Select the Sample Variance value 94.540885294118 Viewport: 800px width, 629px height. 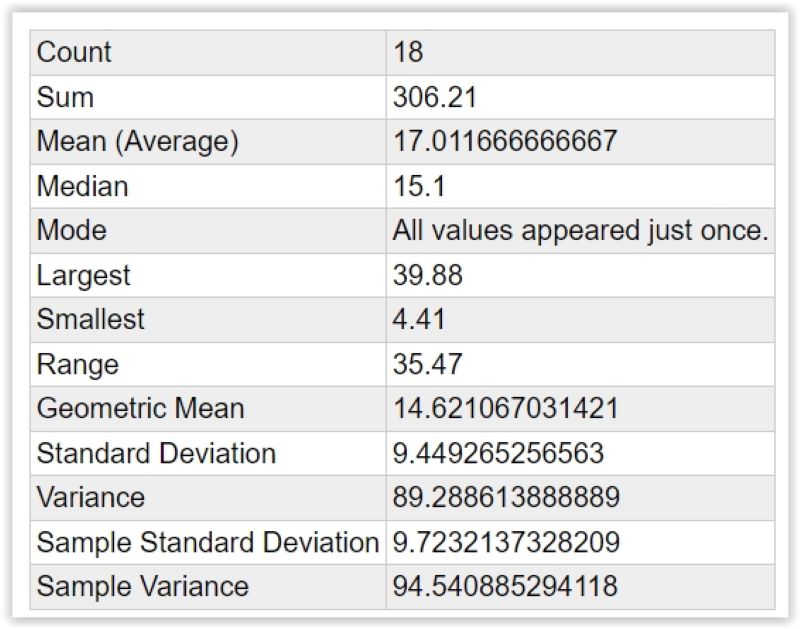505,586
